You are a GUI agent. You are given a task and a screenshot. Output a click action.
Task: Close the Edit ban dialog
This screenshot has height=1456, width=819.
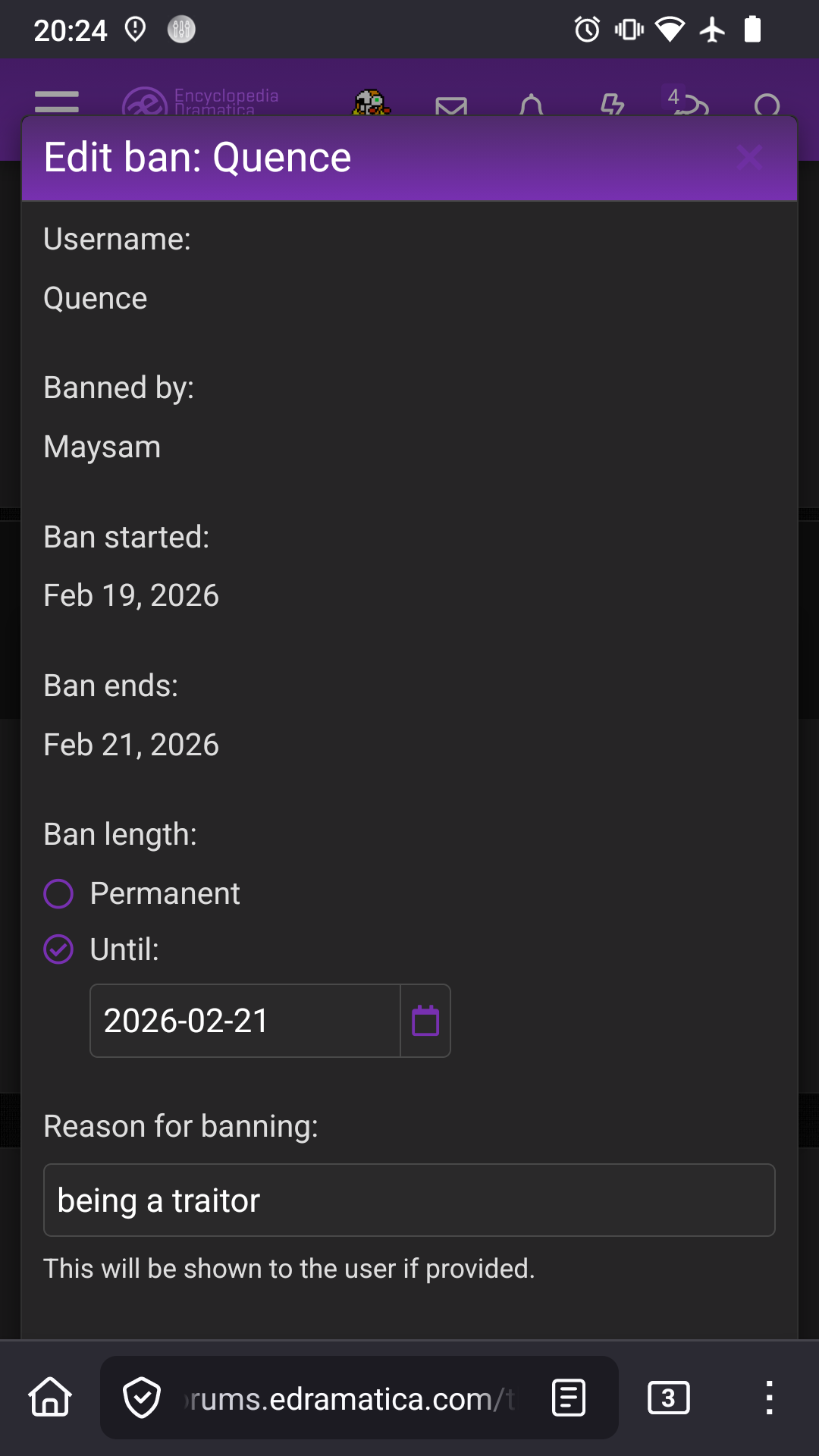(x=749, y=158)
